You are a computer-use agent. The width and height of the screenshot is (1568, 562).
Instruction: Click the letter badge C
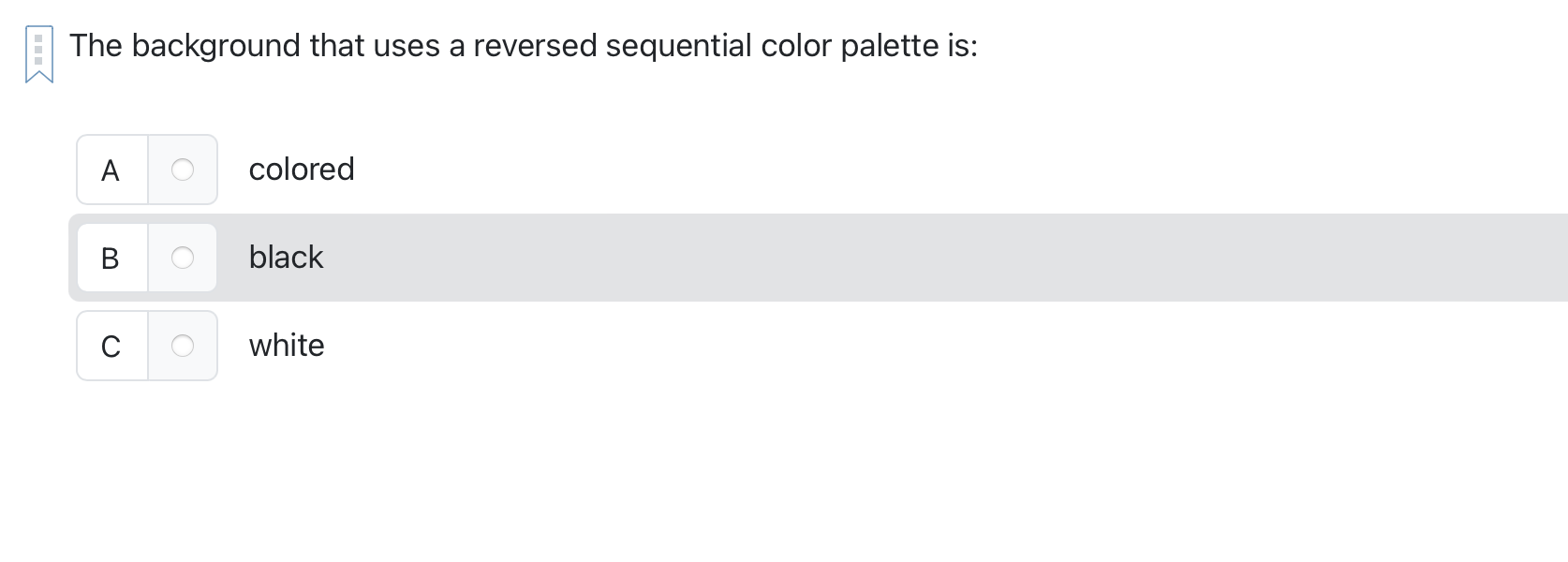[111, 346]
